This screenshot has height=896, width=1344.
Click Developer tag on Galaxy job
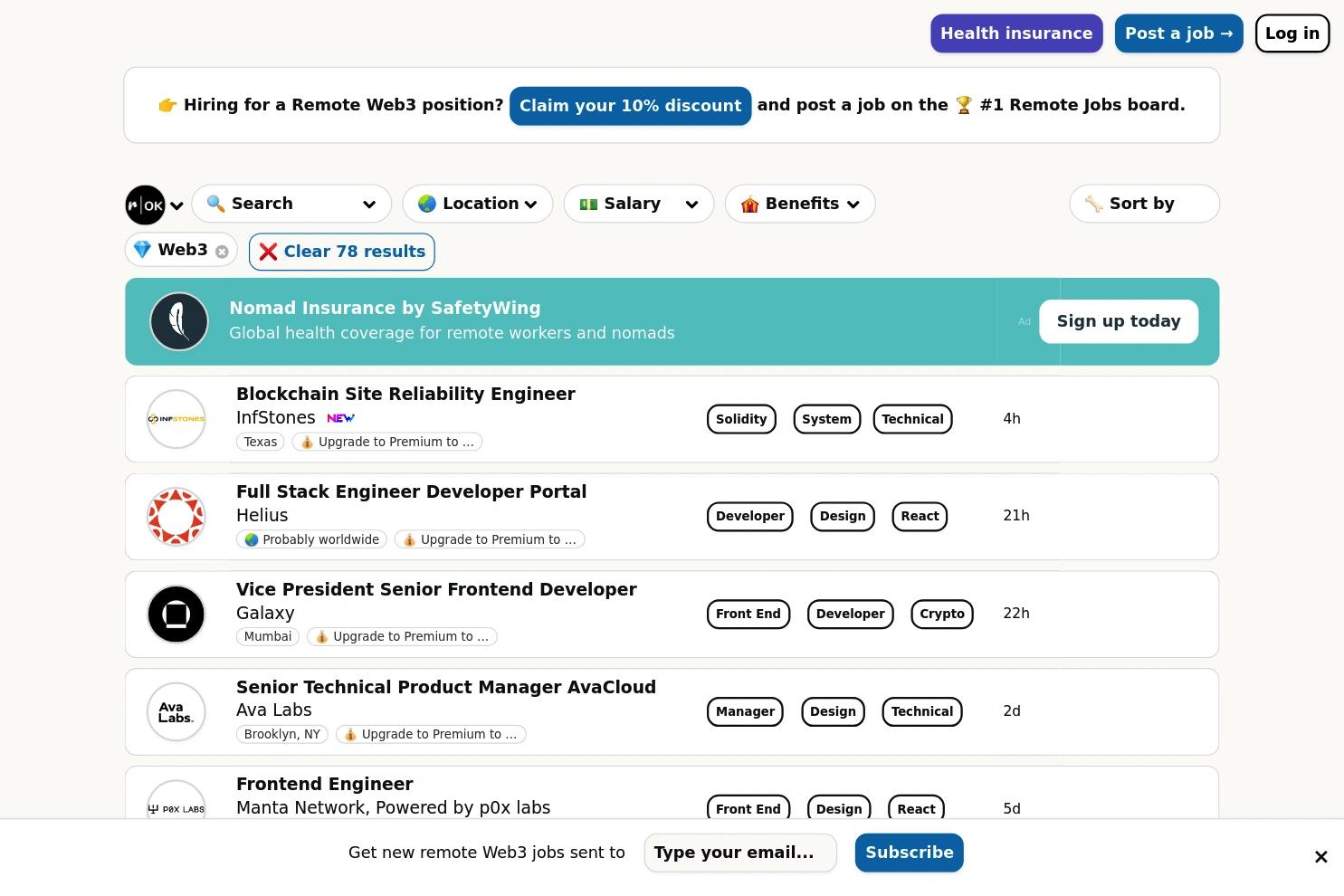click(851, 614)
